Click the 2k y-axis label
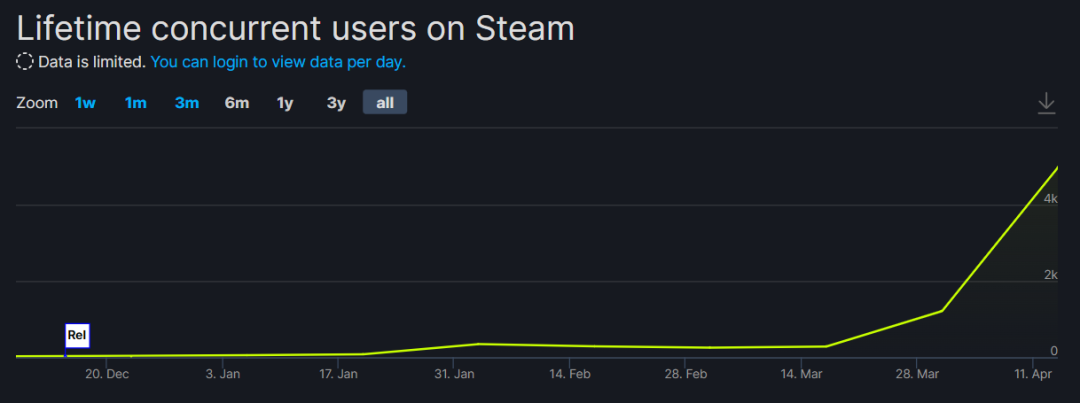Viewport: 1080px width, 403px height. 1050,275
